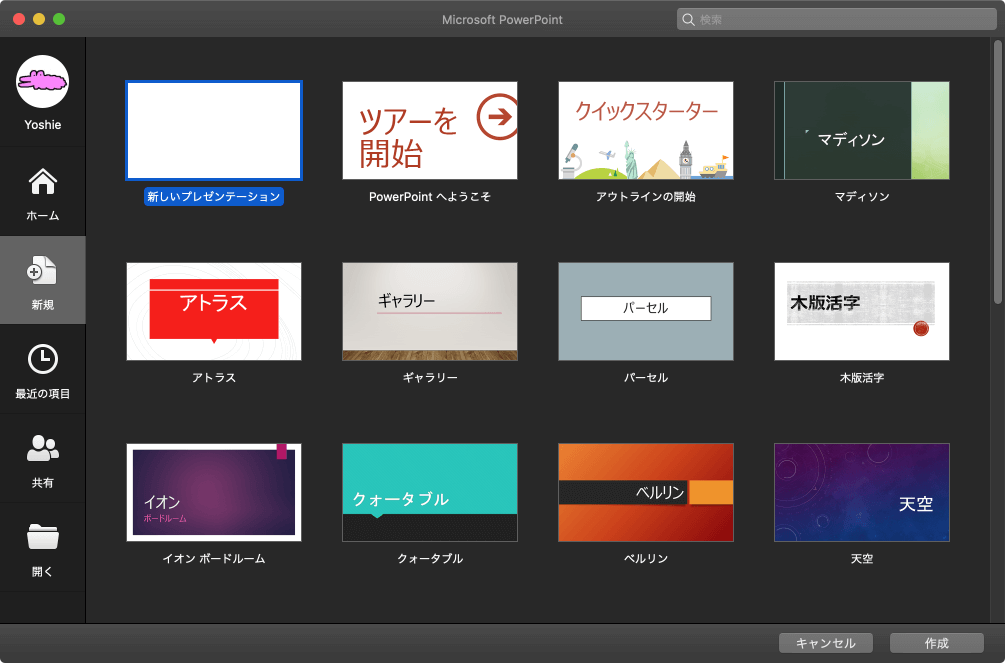The image size is (1005, 663).
Task: Select the blank 新しいプレゼンテーション thumbnail
Action: click(214, 130)
